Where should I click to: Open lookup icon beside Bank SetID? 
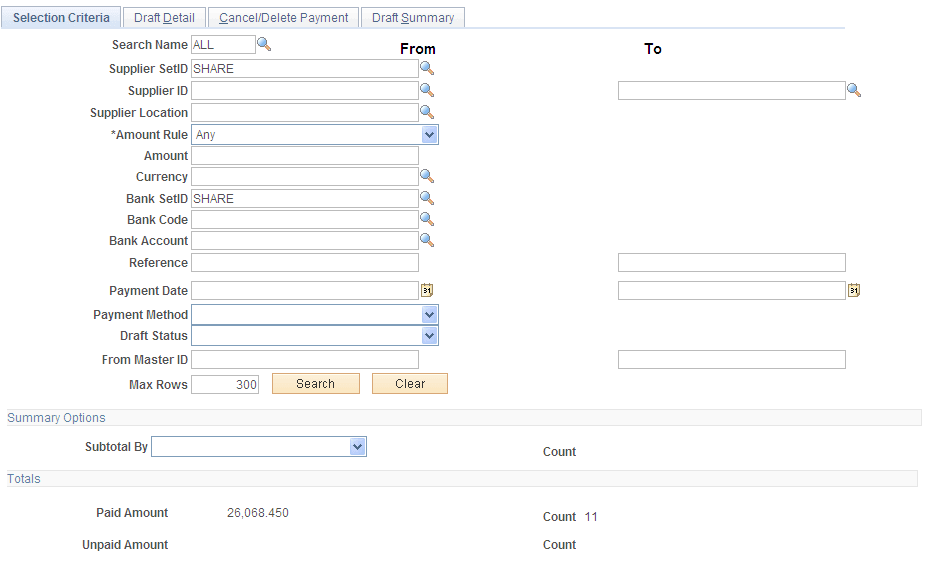click(427, 199)
